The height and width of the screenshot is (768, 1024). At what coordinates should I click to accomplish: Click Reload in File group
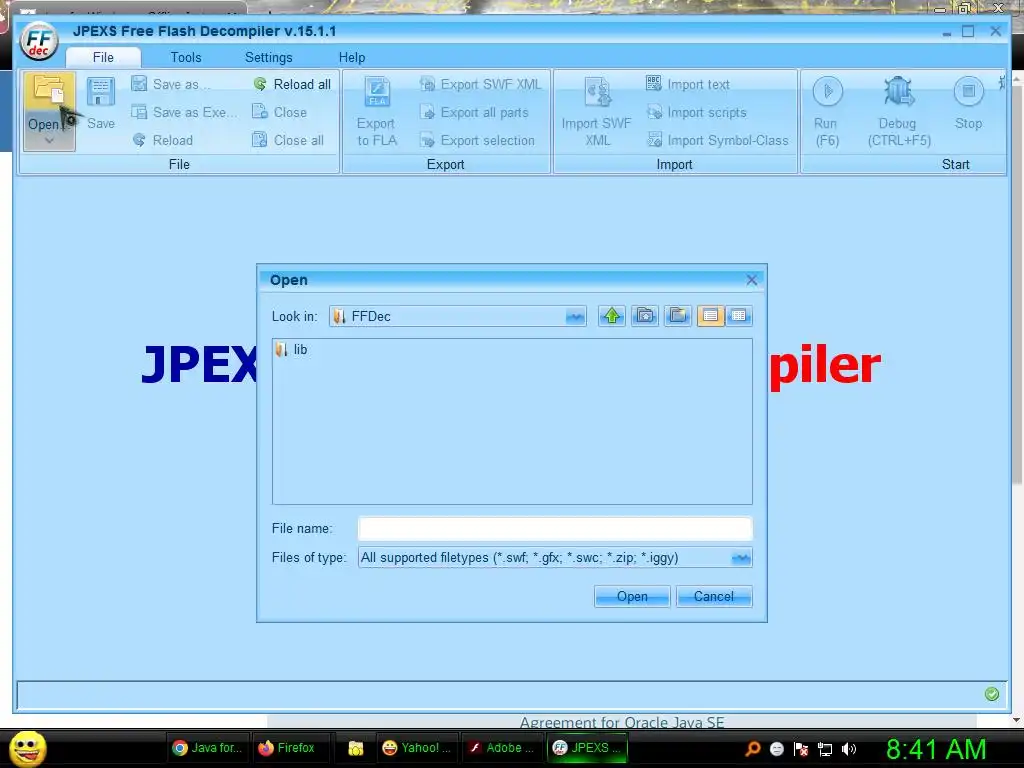163,140
